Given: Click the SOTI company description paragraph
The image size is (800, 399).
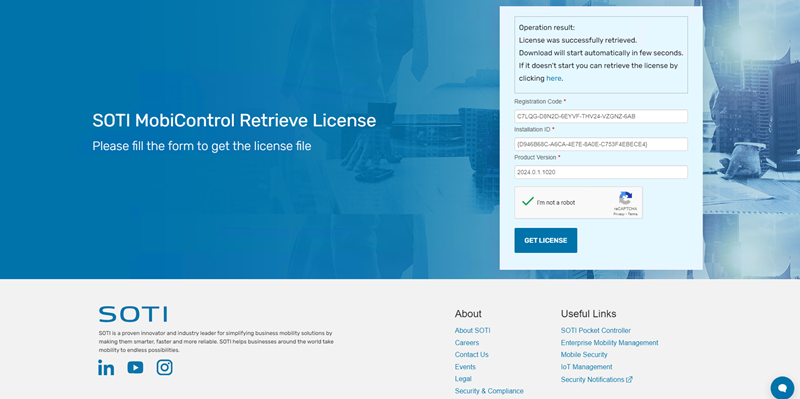Looking at the screenshot, I should tap(216, 341).
